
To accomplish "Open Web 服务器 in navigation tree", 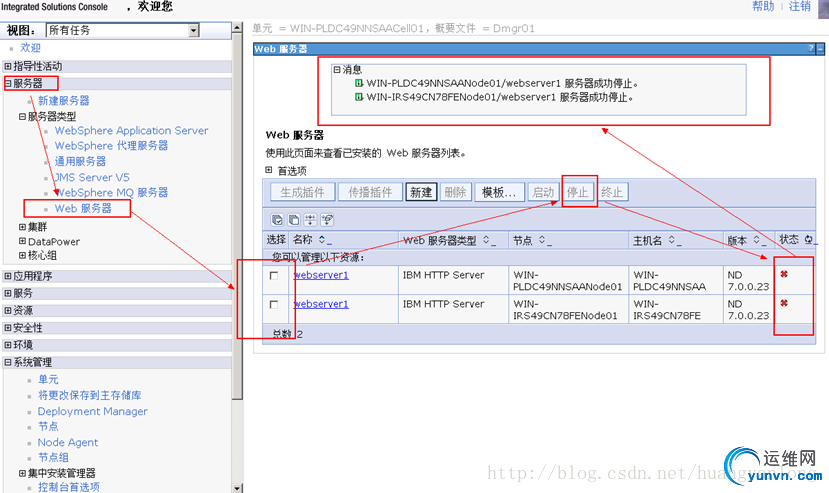I will pos(83,208).
